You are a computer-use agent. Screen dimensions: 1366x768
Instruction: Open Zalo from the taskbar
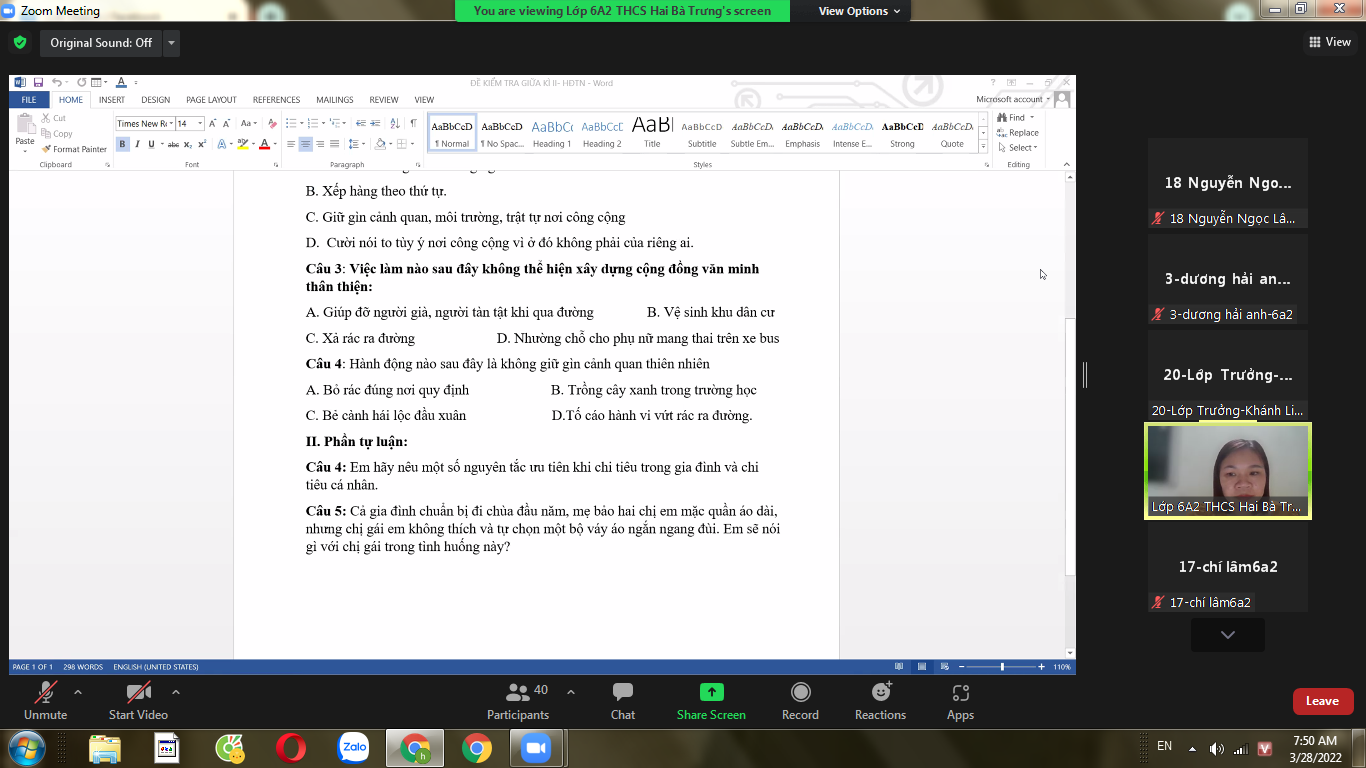354,747
